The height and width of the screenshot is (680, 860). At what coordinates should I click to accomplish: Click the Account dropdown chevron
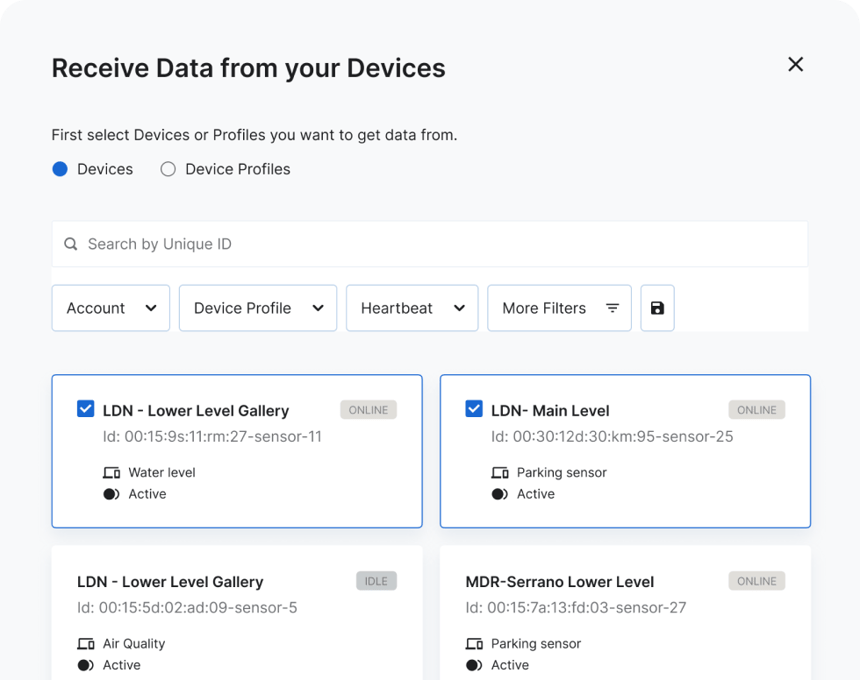pos(151,308)
